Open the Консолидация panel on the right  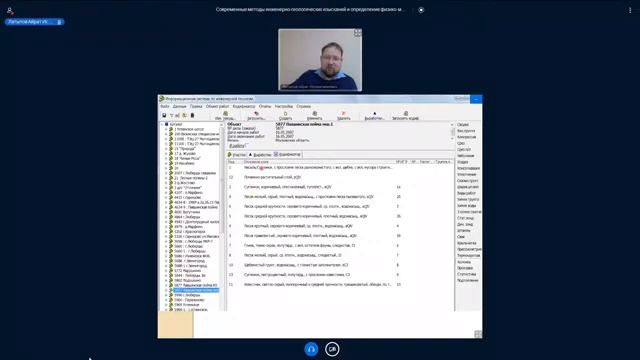[468, 168]
